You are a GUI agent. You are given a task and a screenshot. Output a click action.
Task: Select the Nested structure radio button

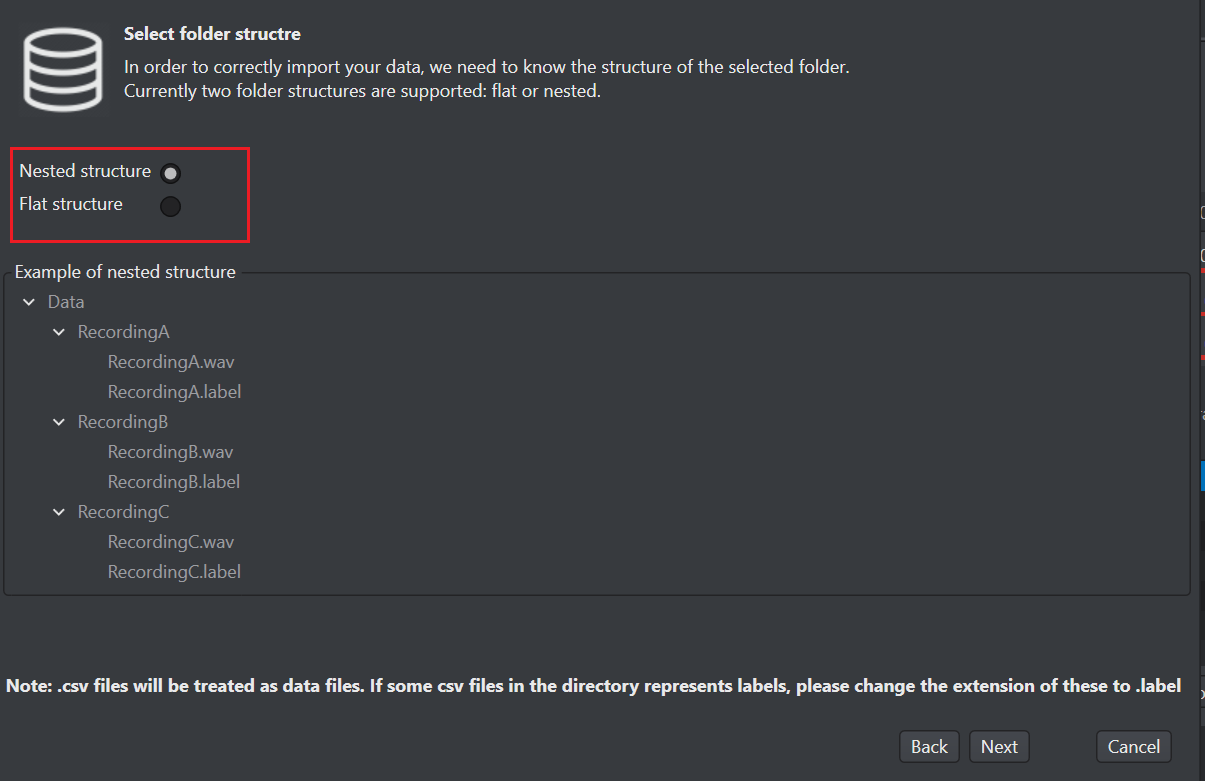click(171, 173)
